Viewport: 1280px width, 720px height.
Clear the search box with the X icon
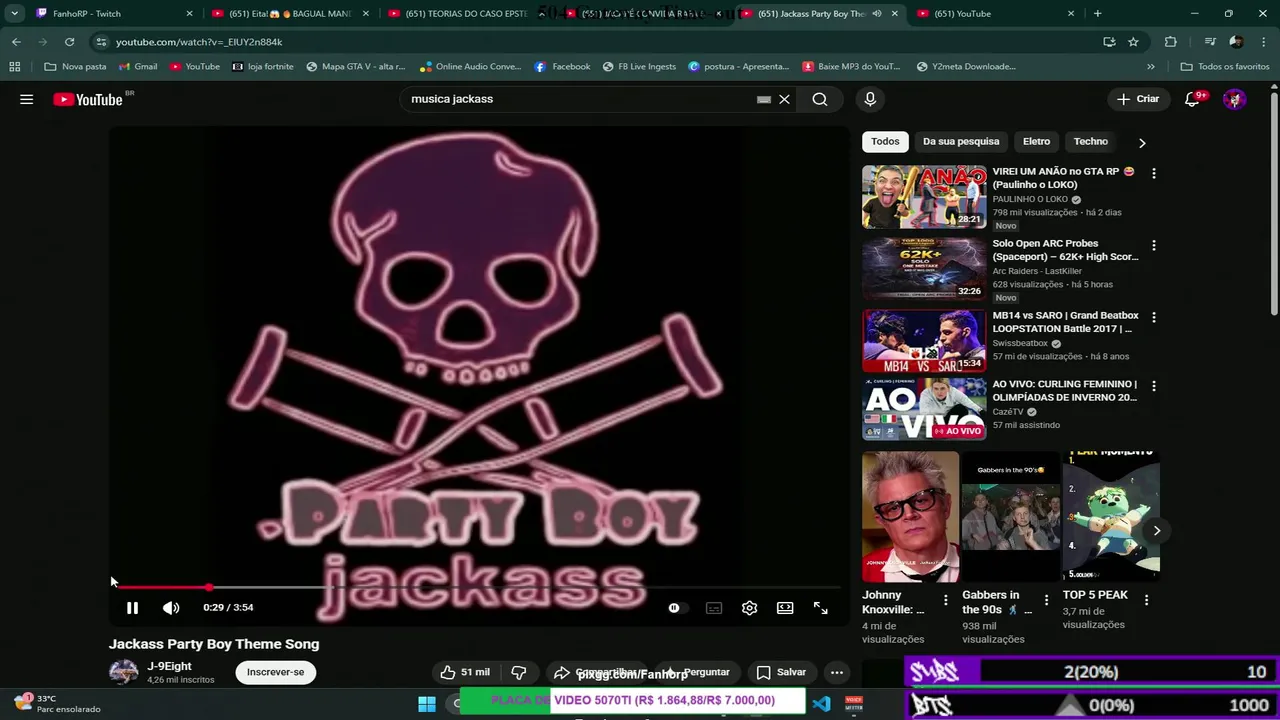[x=784, y=99]
